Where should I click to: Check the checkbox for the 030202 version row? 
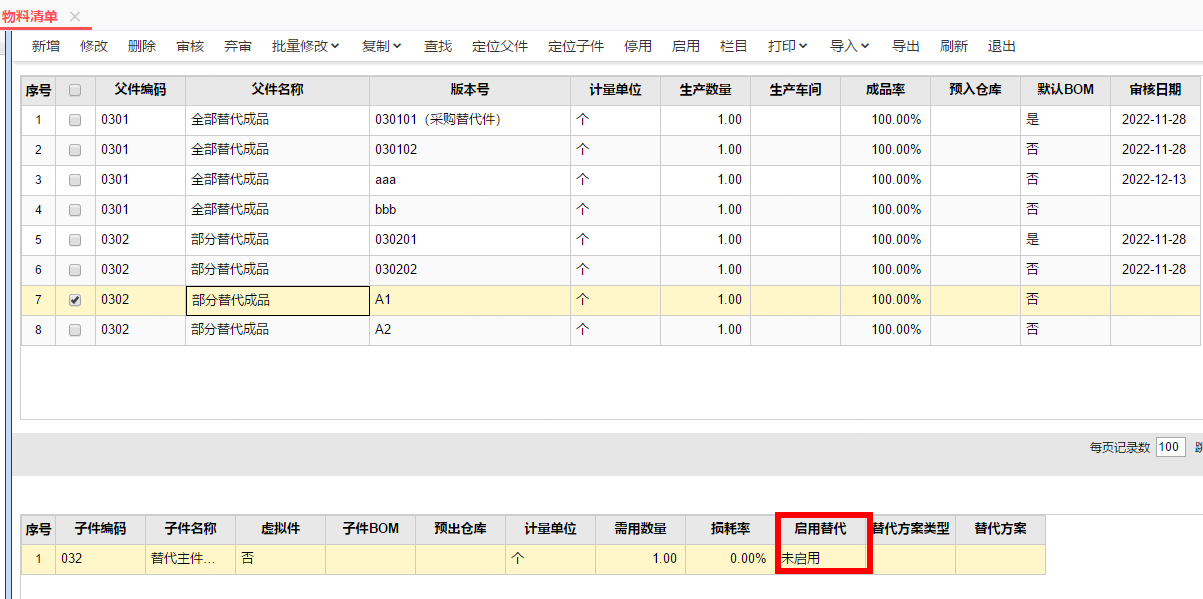coord(75,270)
